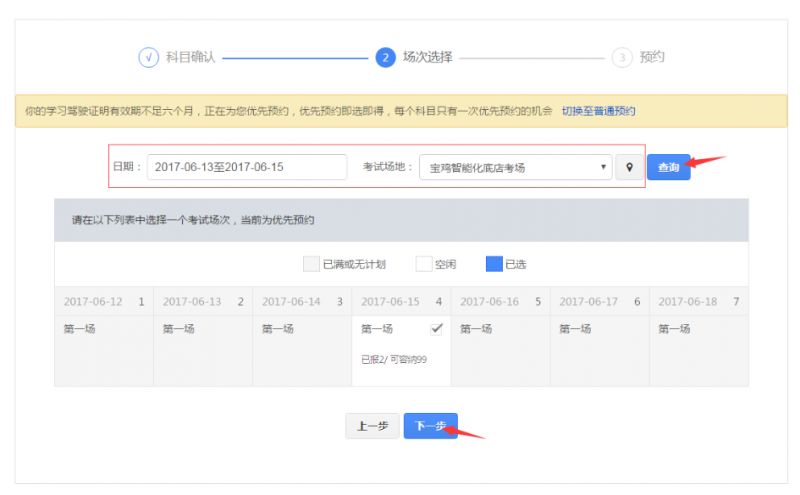Click the blue 查询 search button
Screen dimensions: 800x495
point(668,167)
